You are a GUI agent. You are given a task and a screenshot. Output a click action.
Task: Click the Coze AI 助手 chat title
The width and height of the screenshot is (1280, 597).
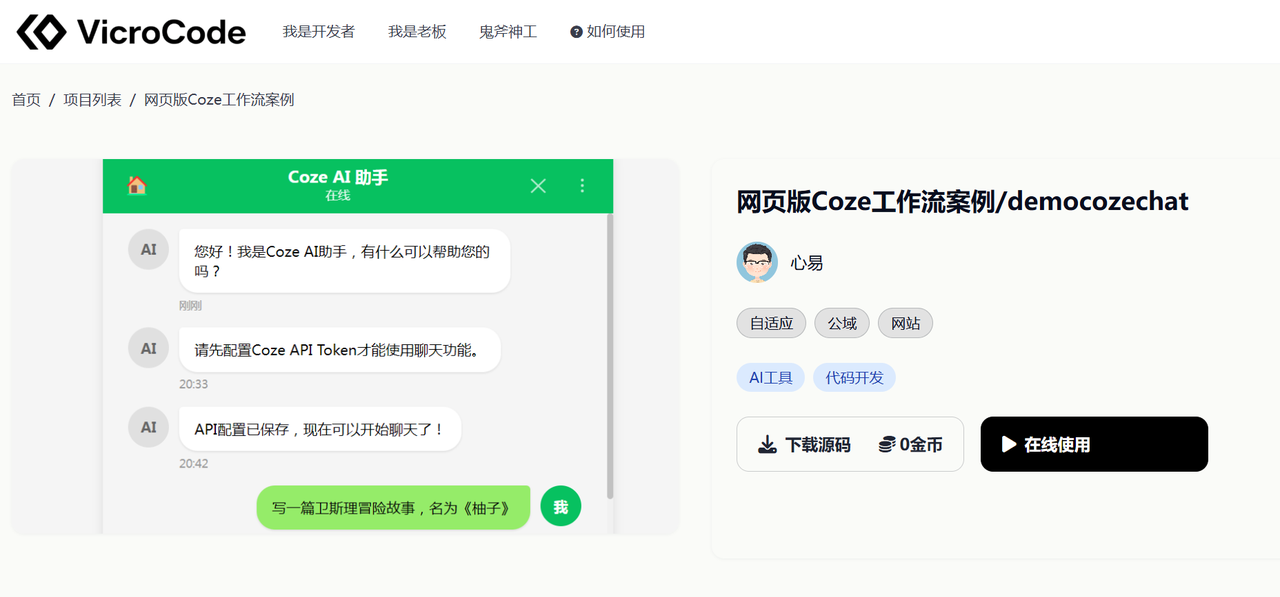pos(338,177)
